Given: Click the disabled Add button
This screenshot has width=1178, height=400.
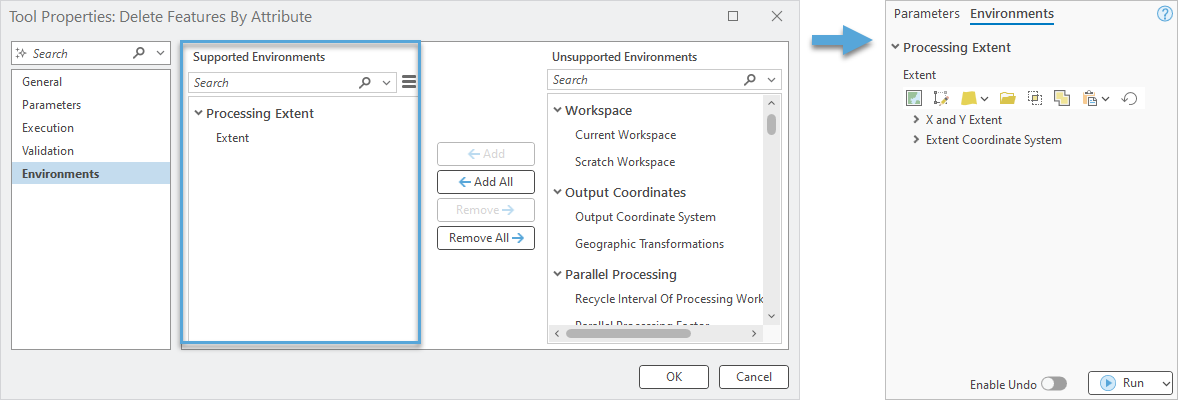Looking at the screenshot, I should pyautogui.click(x=486, y=154).
